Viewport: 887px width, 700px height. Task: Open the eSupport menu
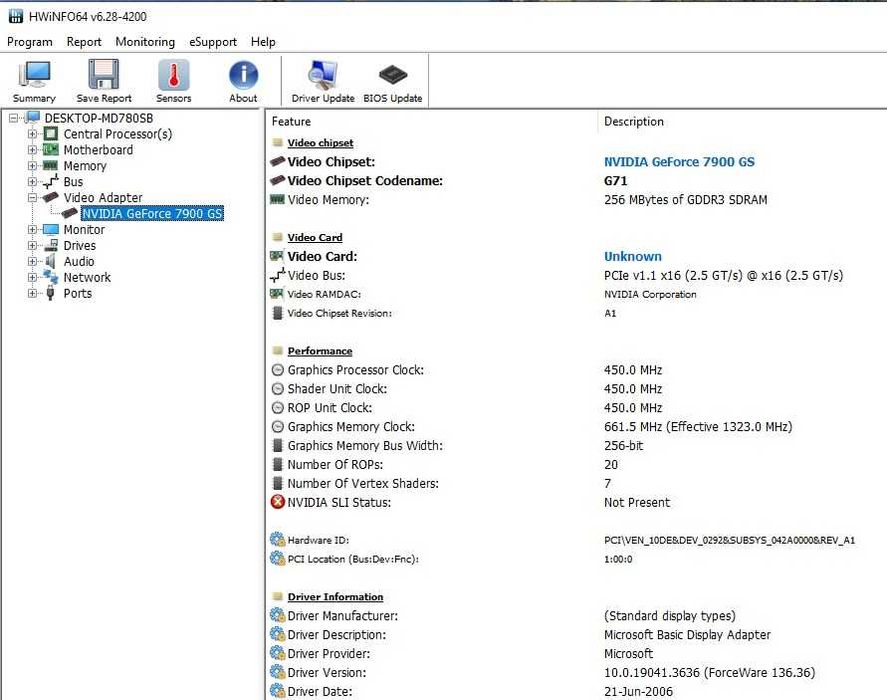coord(213,42)
